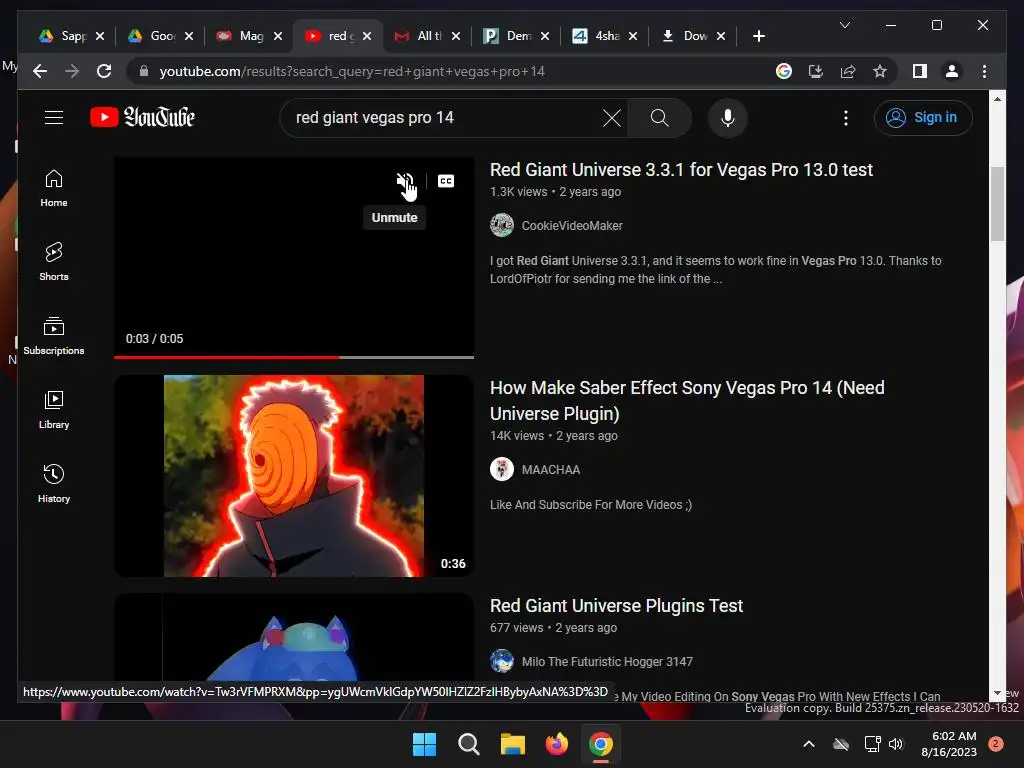The image size is (1024, 768).
Task: Expand tab search dropdown chevron
Action: pos(844,25)
